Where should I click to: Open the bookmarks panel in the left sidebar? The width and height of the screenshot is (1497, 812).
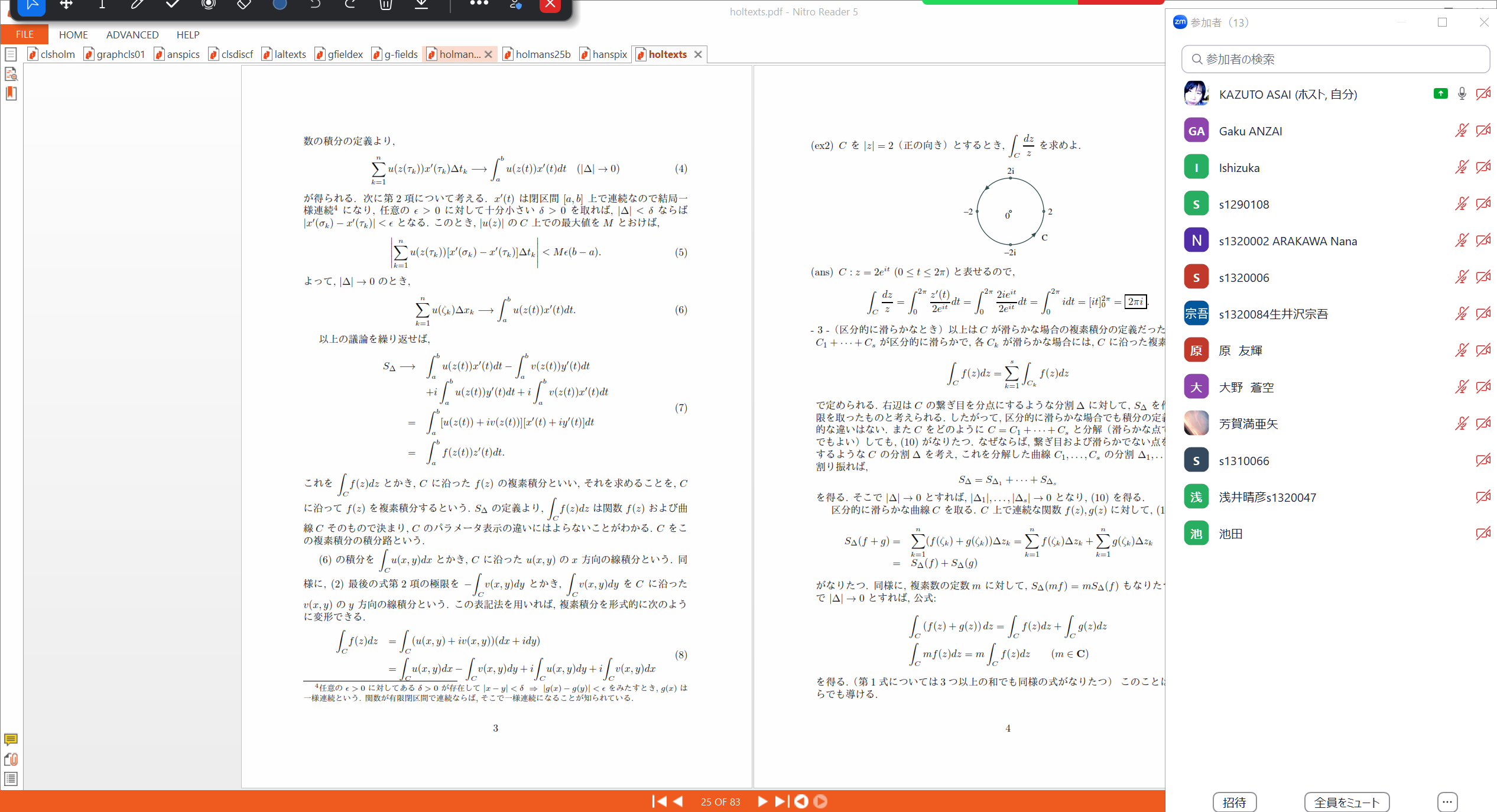11,93
